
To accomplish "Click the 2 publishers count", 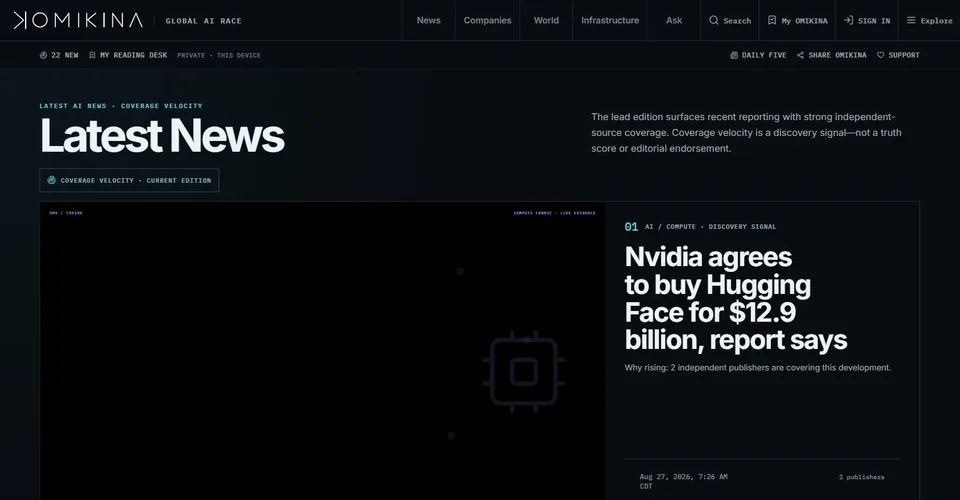I will (x=861, y=477).
